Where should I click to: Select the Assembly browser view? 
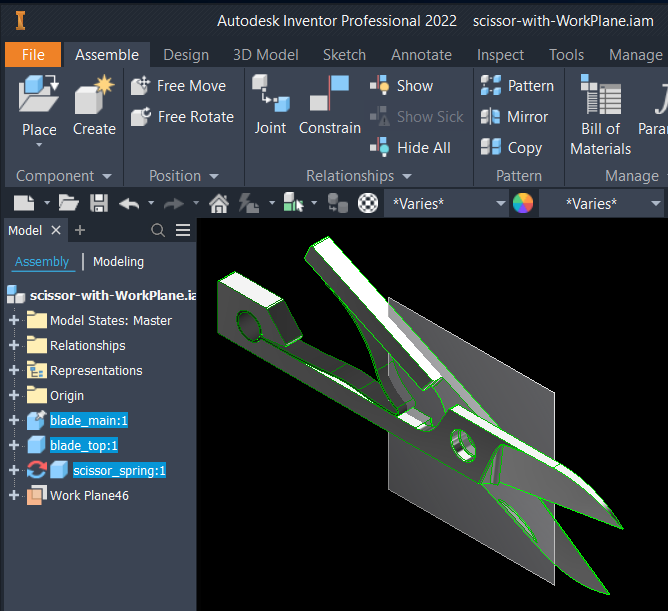[42, 262]
